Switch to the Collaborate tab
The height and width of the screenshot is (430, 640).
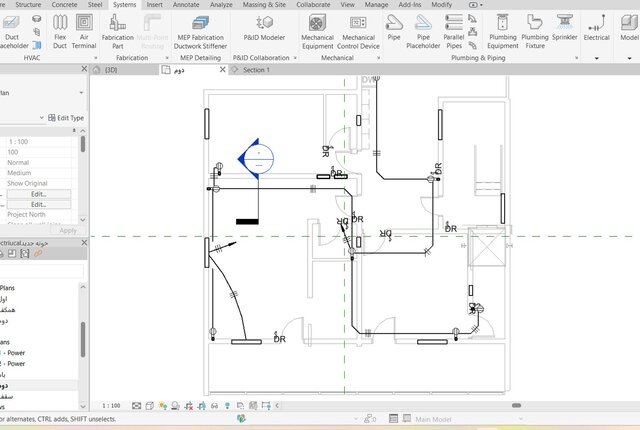pos(313,5)
